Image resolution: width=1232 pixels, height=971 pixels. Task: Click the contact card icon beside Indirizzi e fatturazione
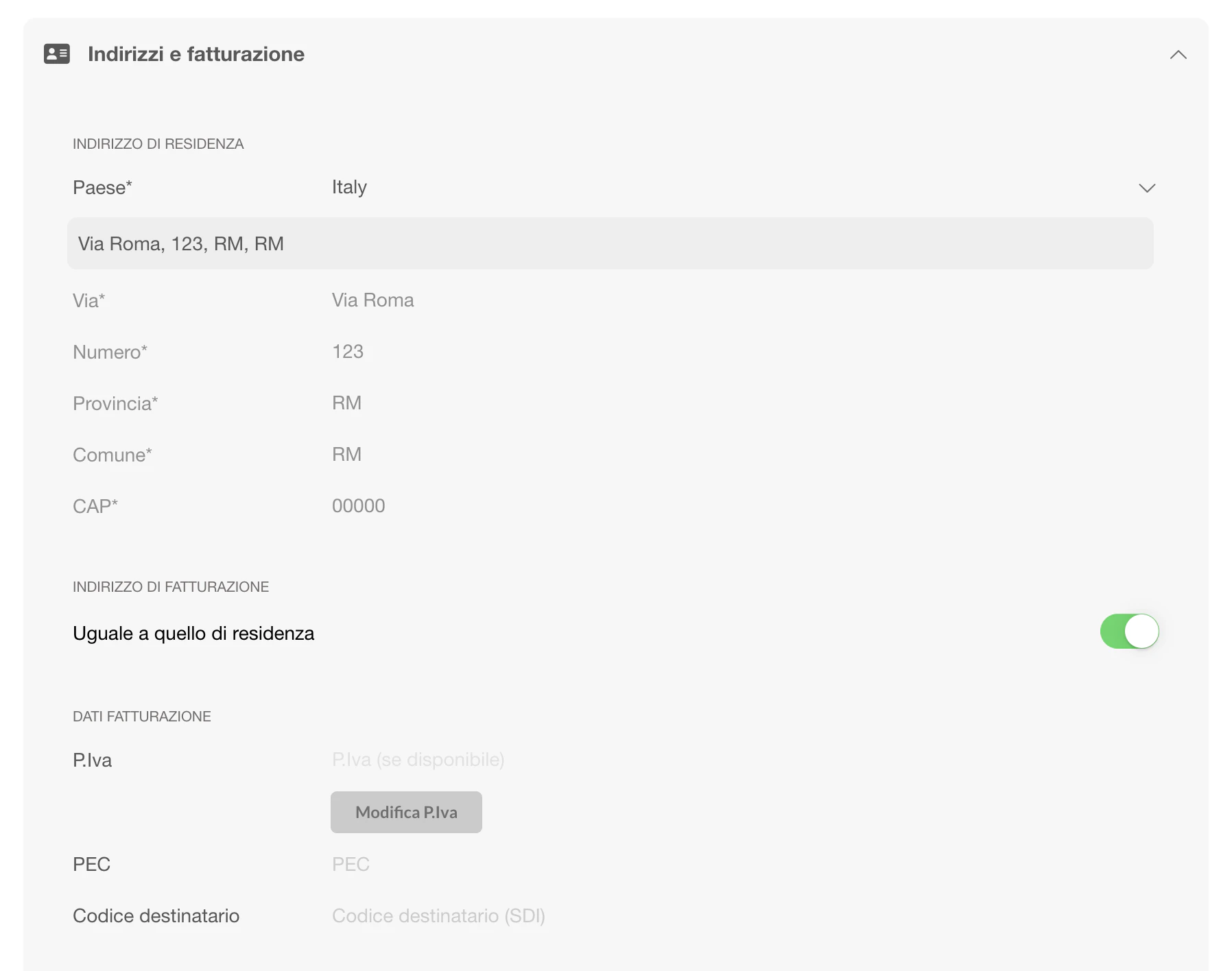[58, 54]
